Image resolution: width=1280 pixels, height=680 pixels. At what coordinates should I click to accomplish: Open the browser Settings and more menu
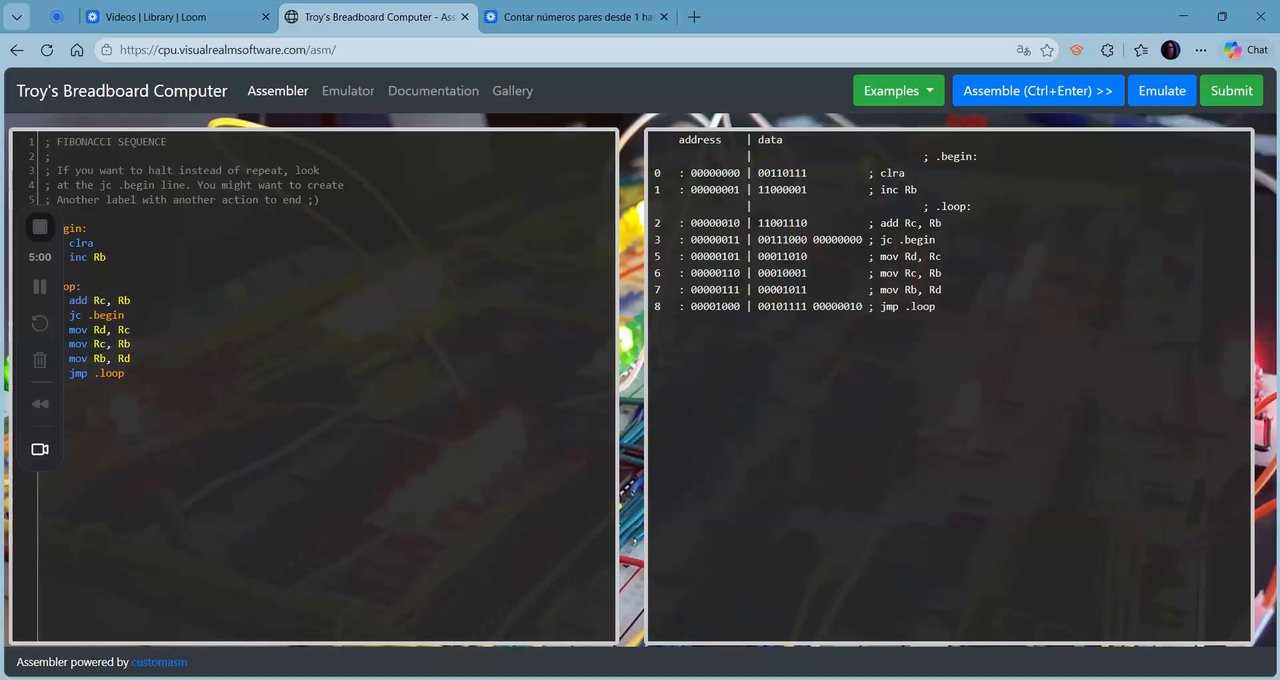(x=1201, y=50)
